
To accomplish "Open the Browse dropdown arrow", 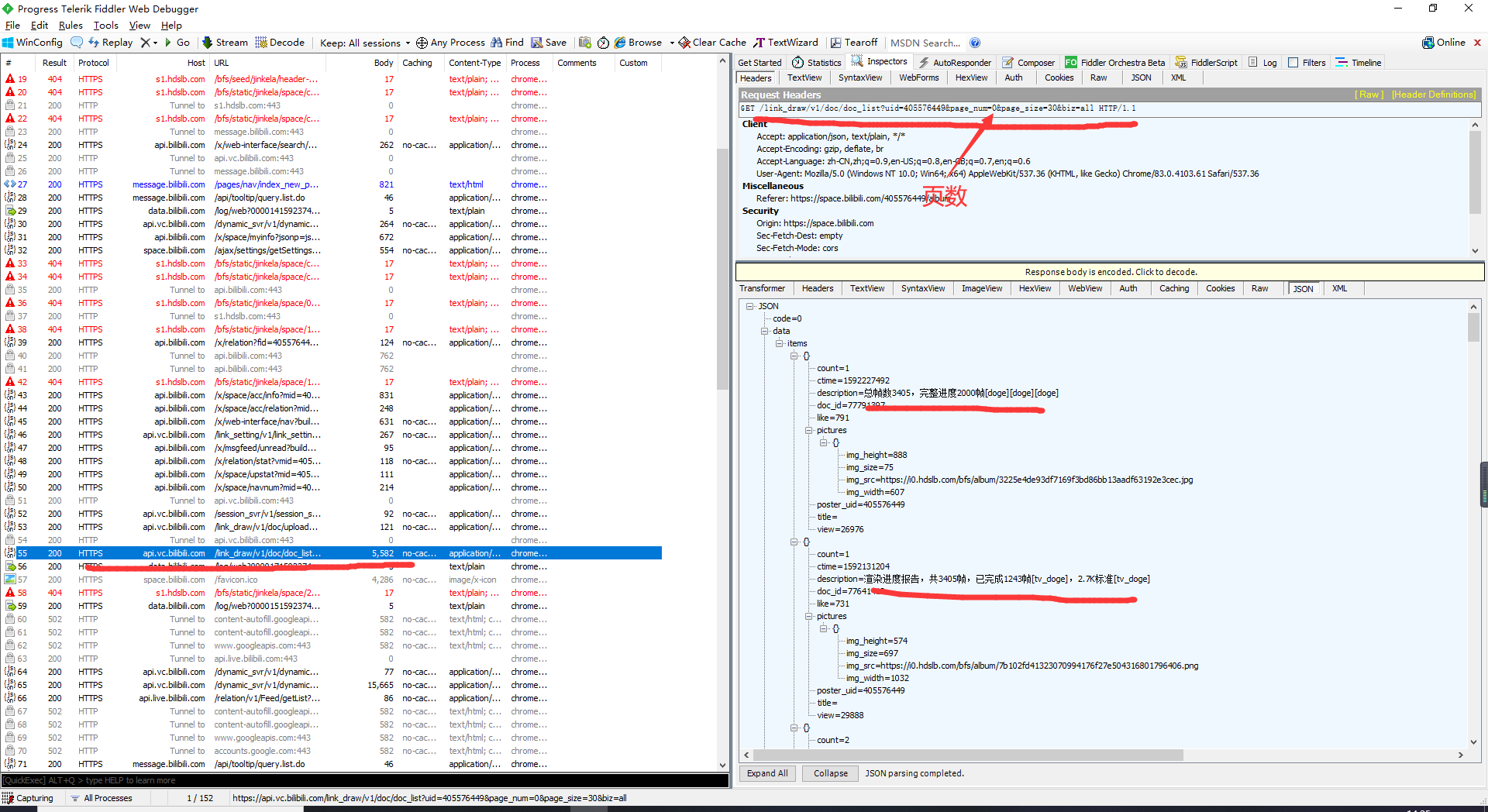I will 672,43.
